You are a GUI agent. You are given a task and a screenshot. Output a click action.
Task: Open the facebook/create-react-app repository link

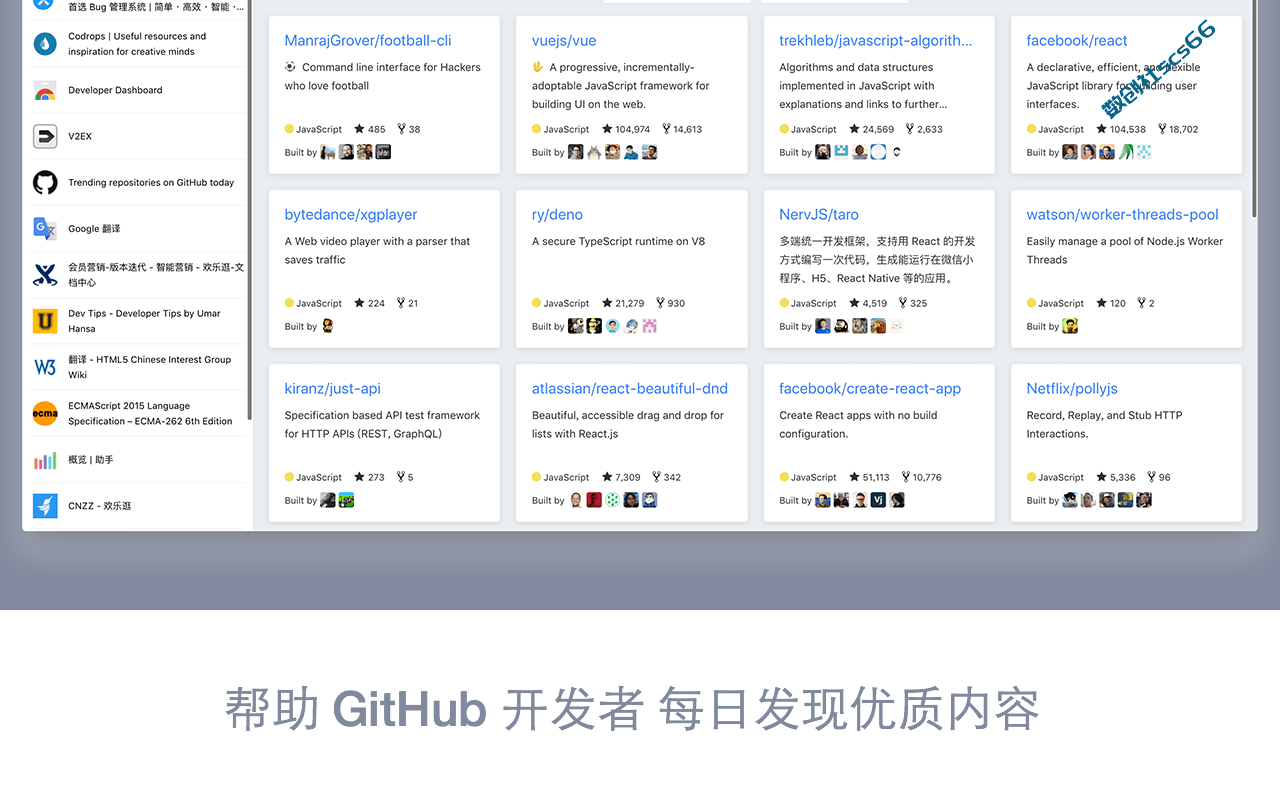[x=870, y=389]
